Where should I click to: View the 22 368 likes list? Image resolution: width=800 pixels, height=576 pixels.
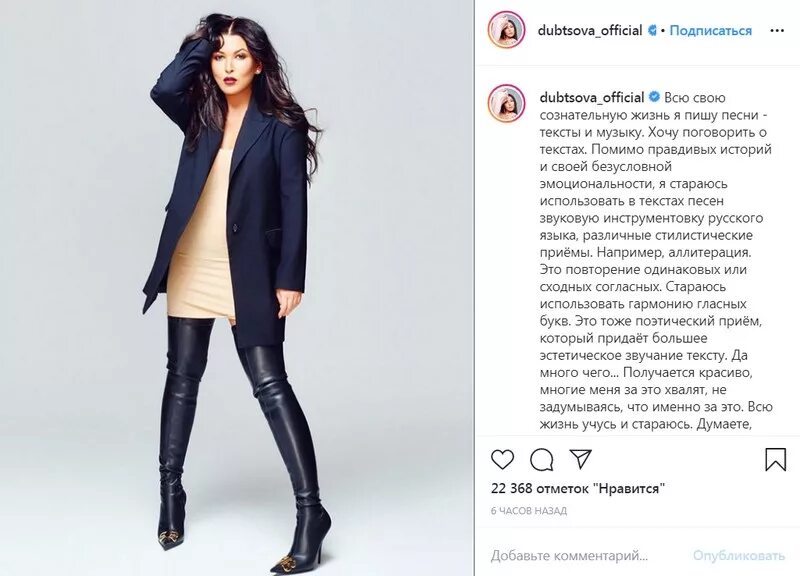tap(578, 488)
